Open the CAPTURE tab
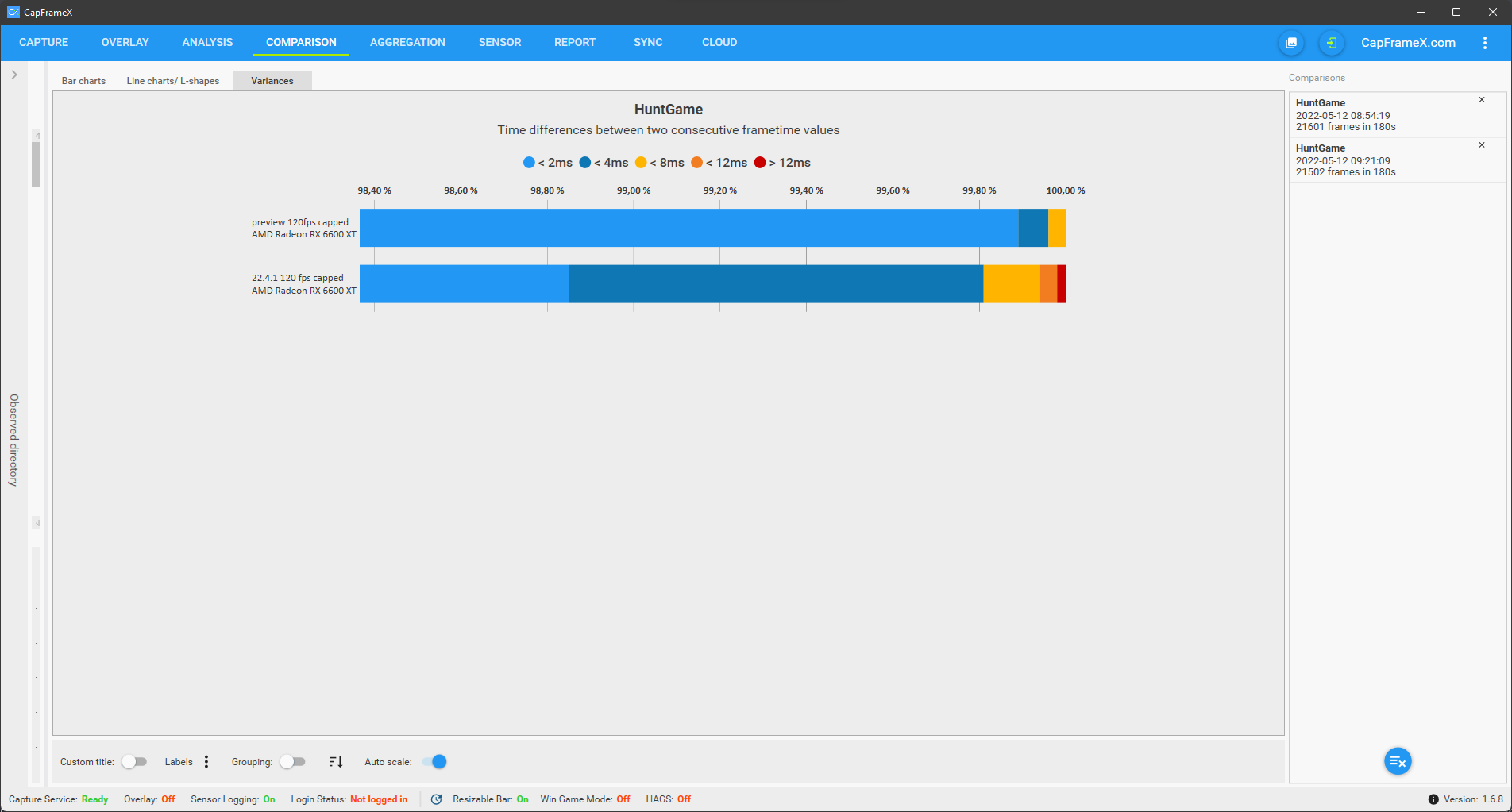The image size is (1512, 812). point(44,42)
